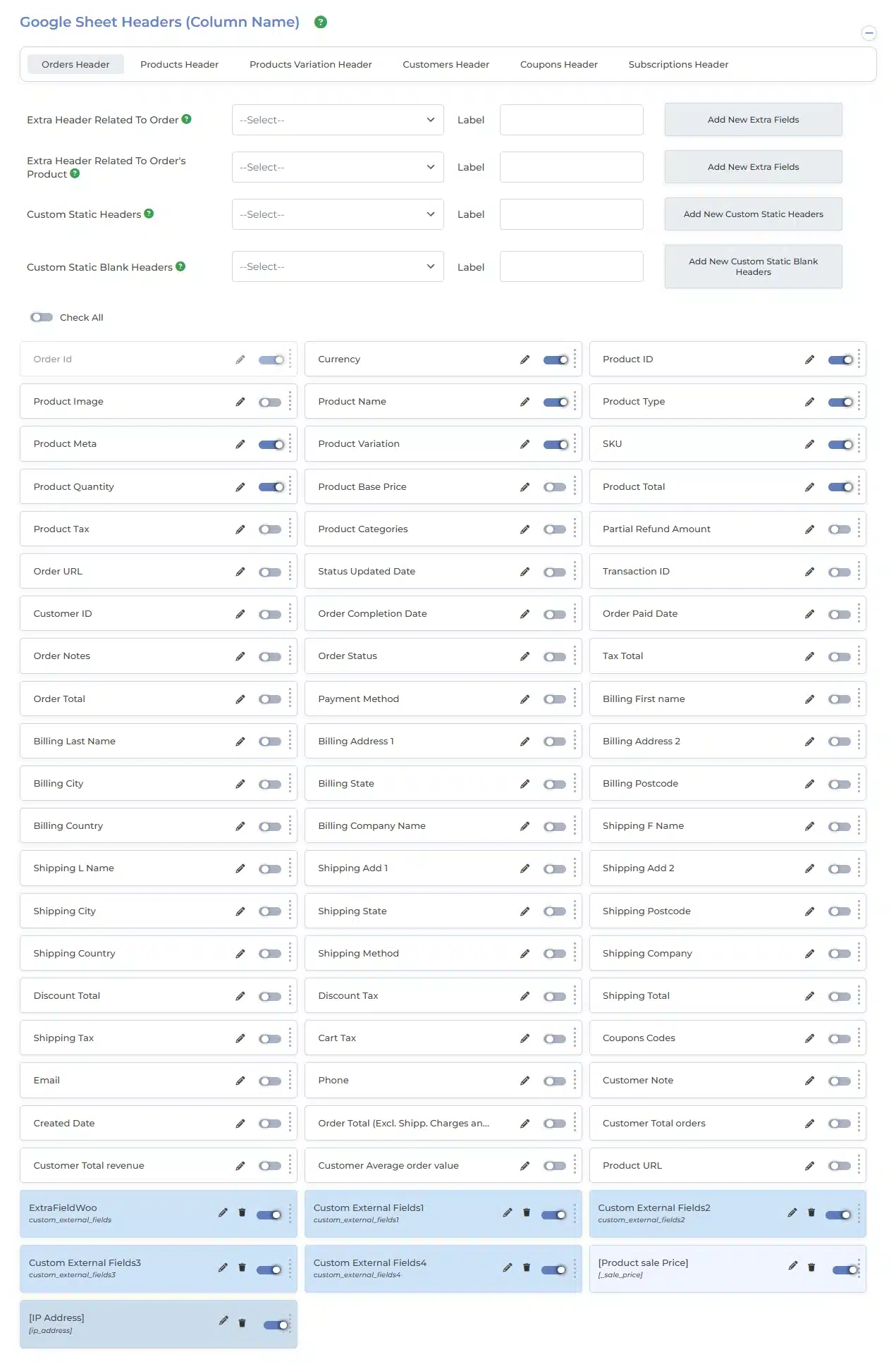Click drag handle dots on Product ID row

coord(859,359)
